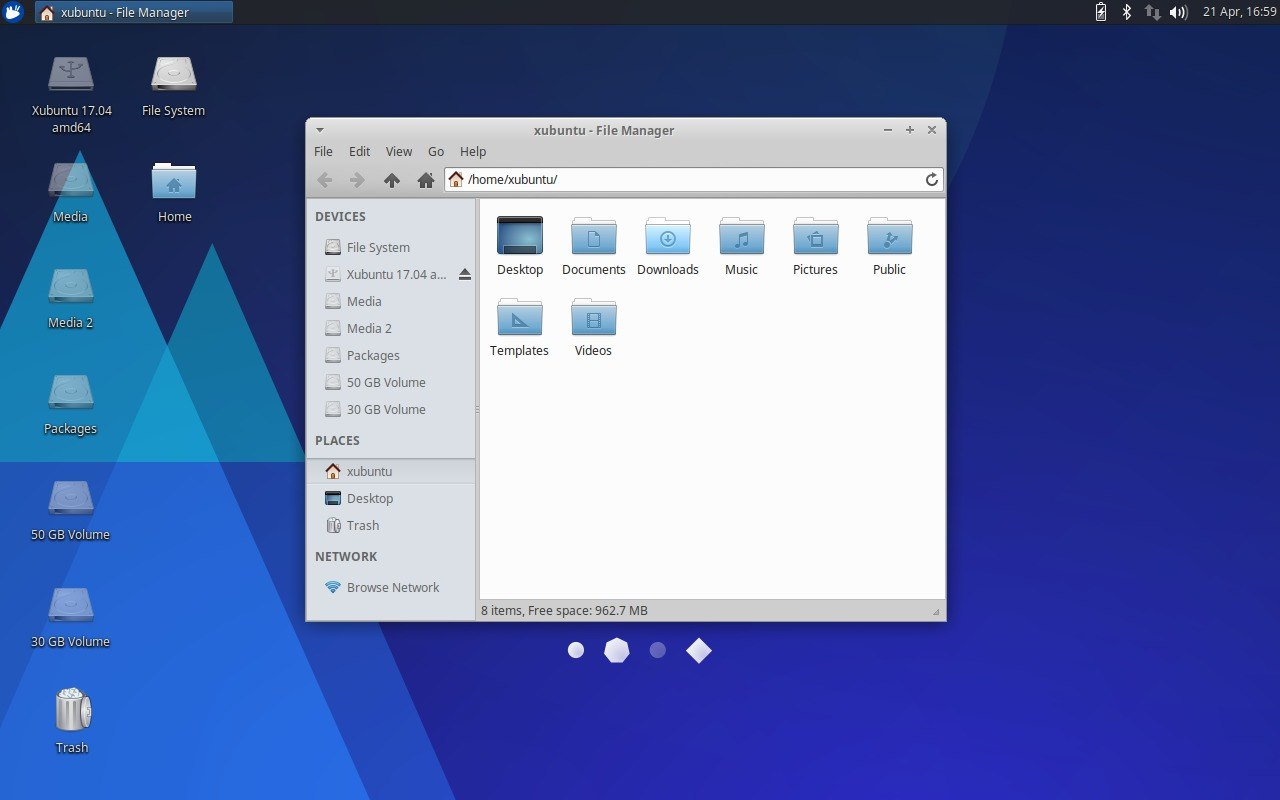The width and height of the screenshot is (1280, 800).
Task: Click Browse Network in the sidebar
Action: [391, 587]
